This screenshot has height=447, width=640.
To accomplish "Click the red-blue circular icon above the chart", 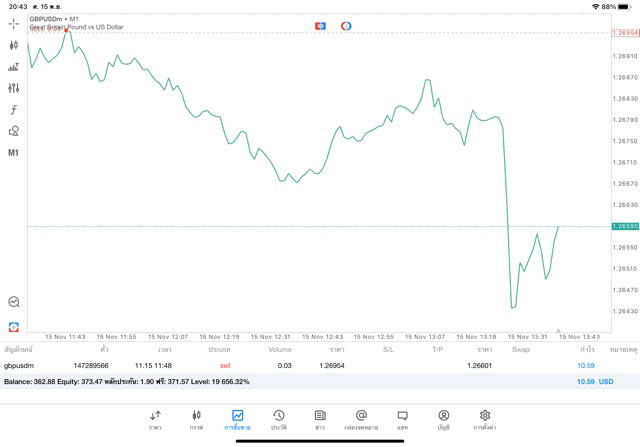I will [x=346, y=24].
